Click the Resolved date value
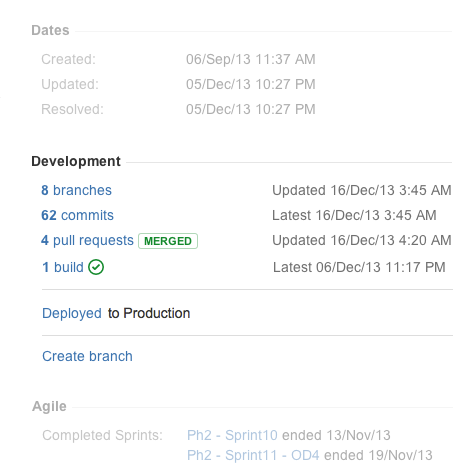Viewport: 472px width, 466px height. click(251, 109)
